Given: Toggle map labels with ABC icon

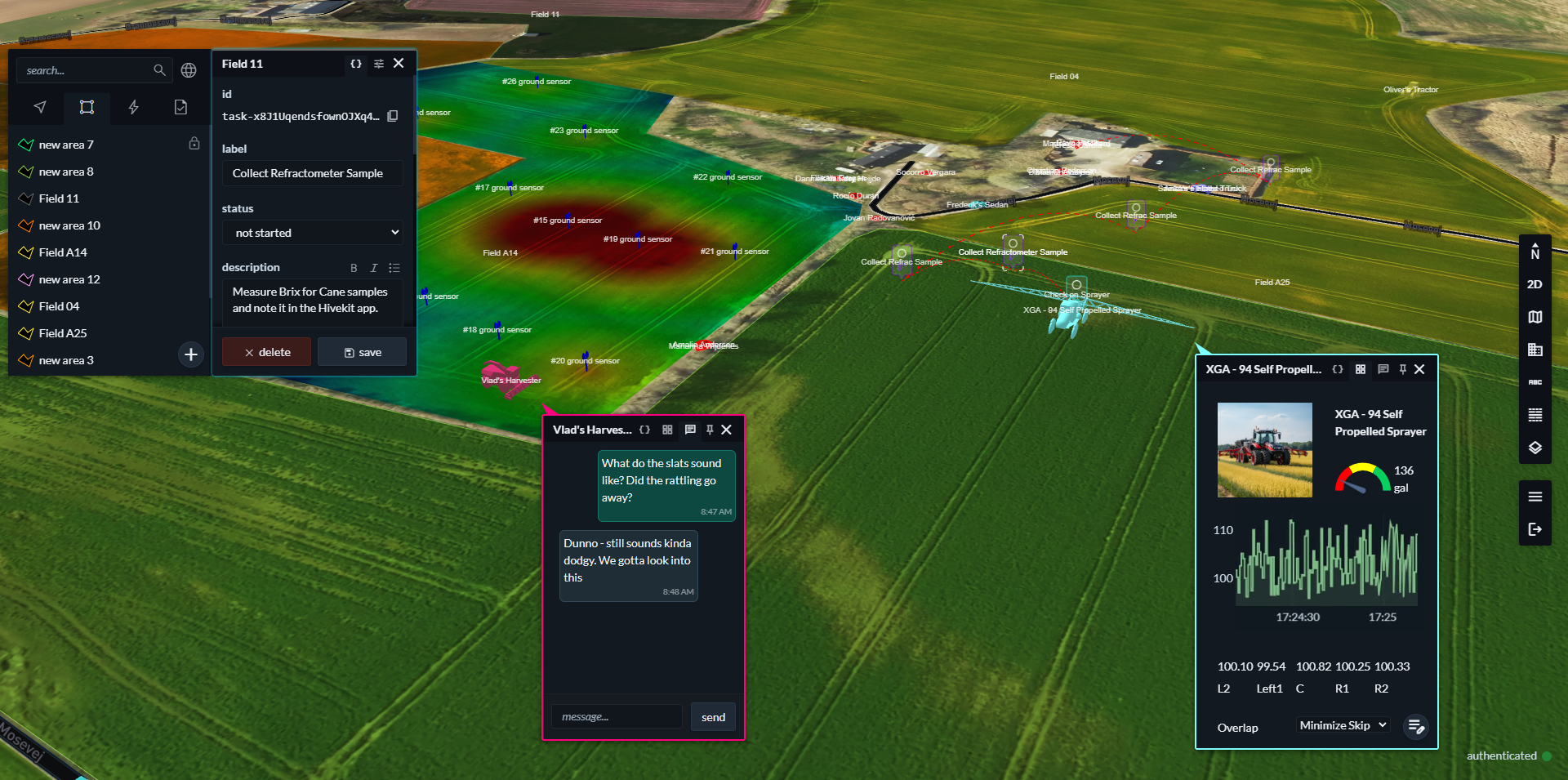Looking at the screenshot, I should click(x=1535, y=382).
